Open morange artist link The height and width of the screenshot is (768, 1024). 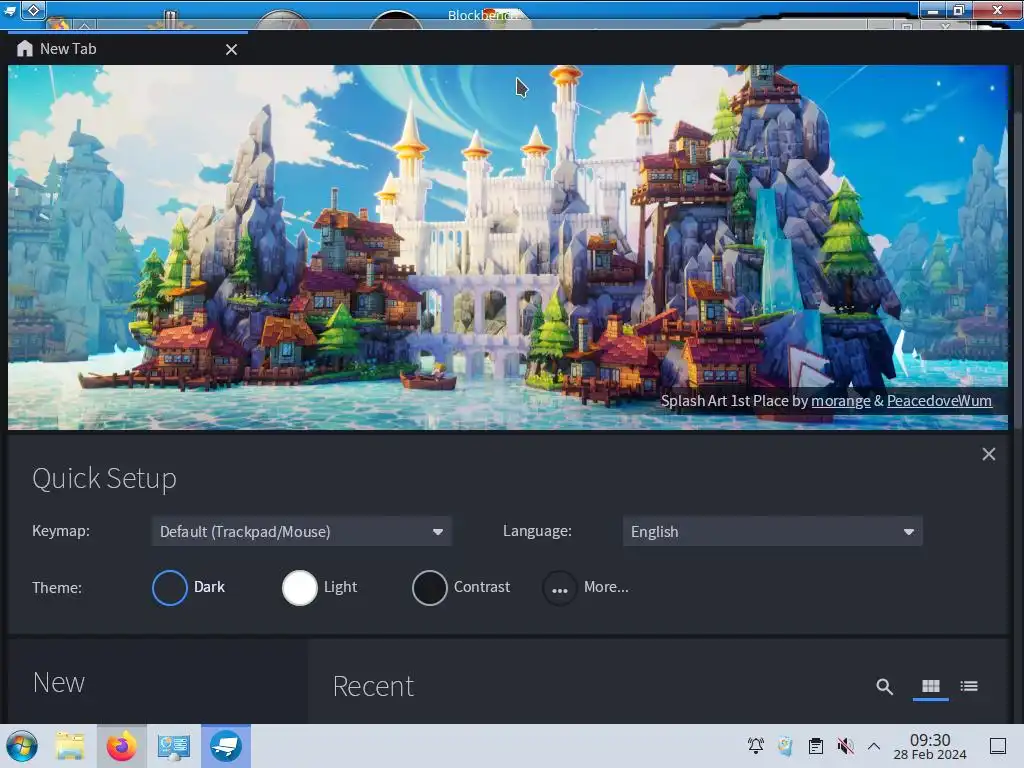pyautogui.click(x=840, y=401)
